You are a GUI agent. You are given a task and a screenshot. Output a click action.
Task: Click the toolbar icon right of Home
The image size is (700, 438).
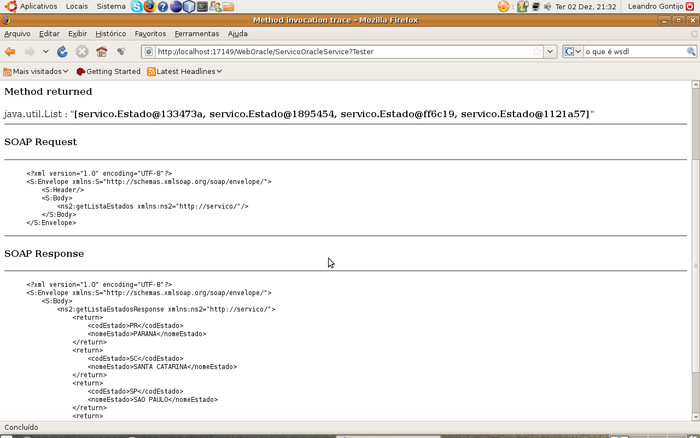click(x=121, y=52)
